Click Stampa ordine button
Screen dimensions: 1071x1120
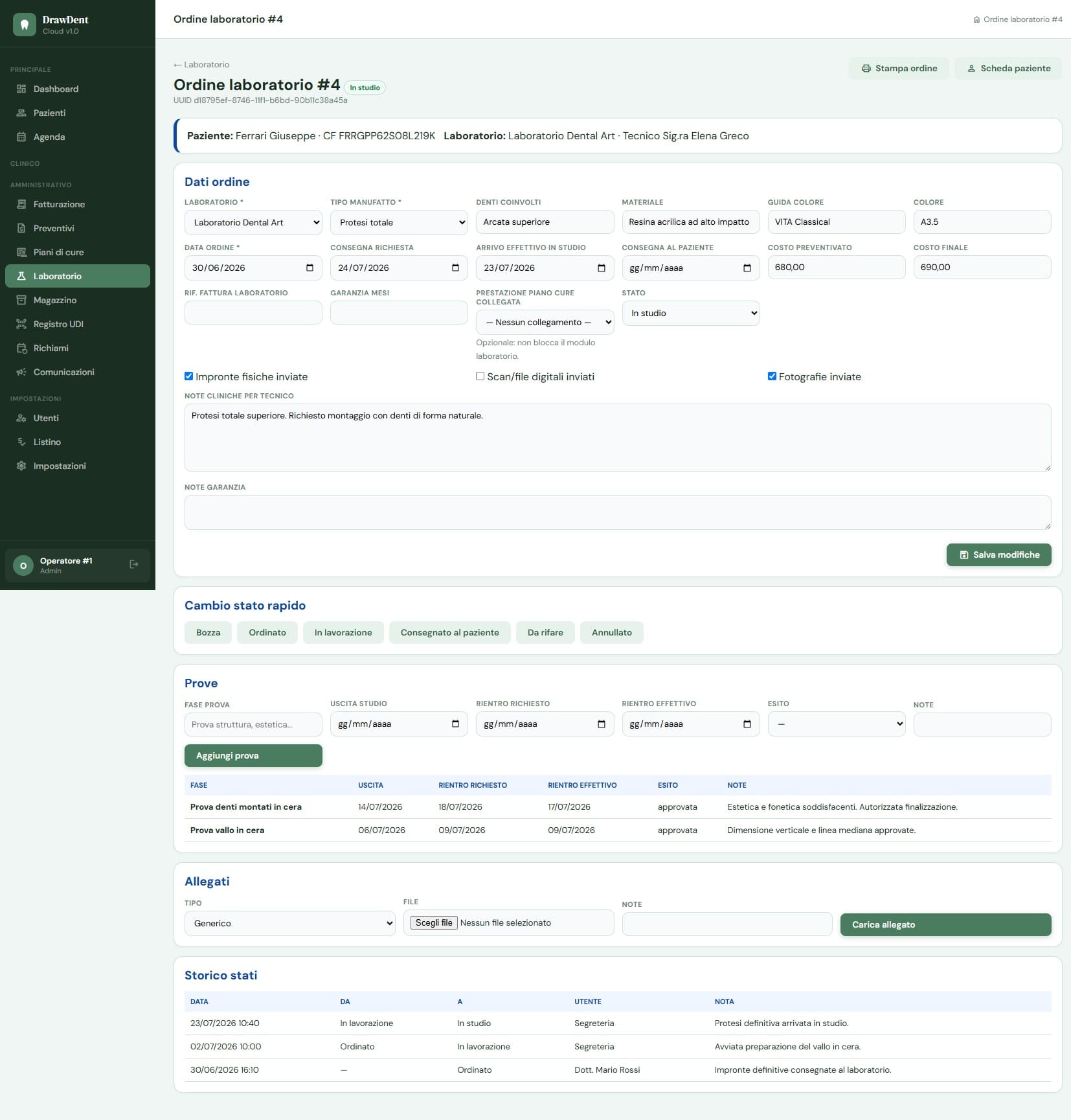click(899, 68)
